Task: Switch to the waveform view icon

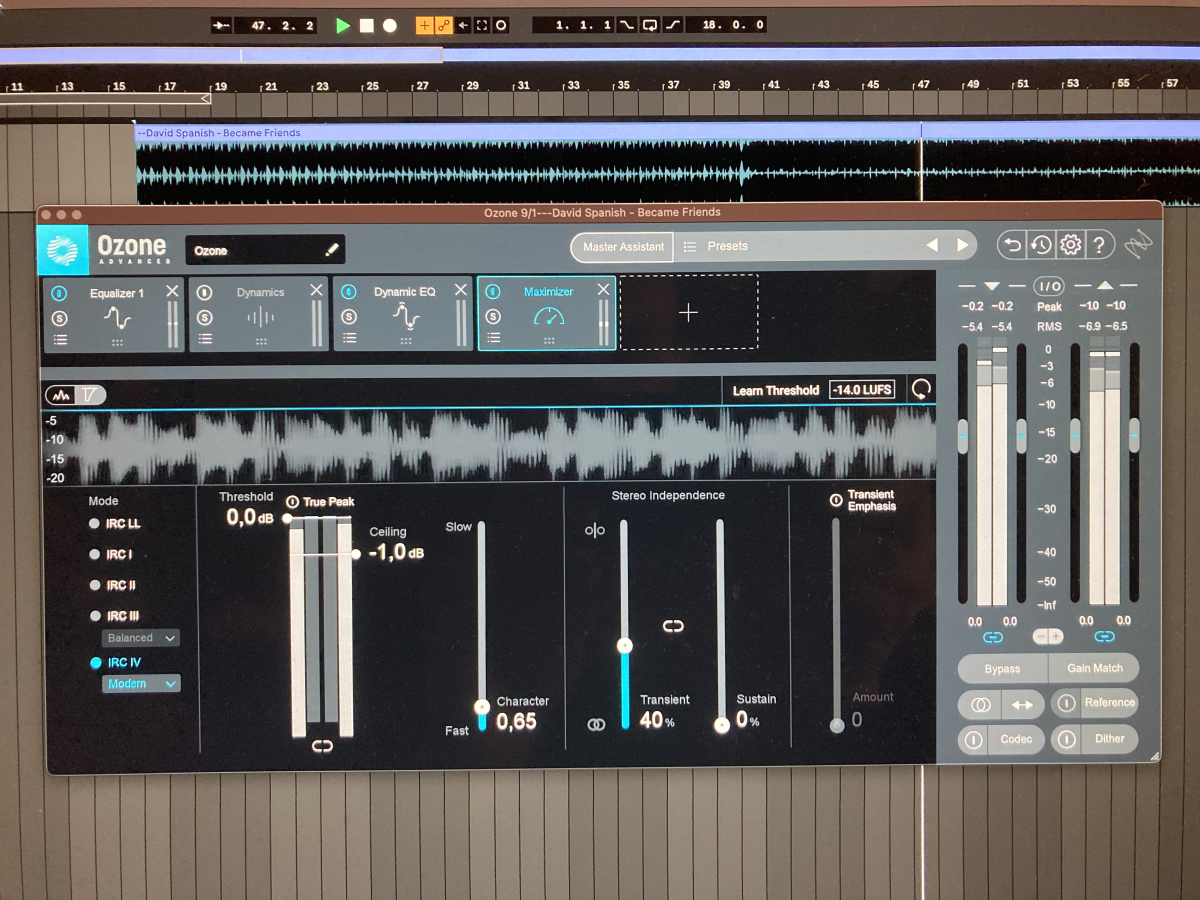Action: tap(60, 395)
